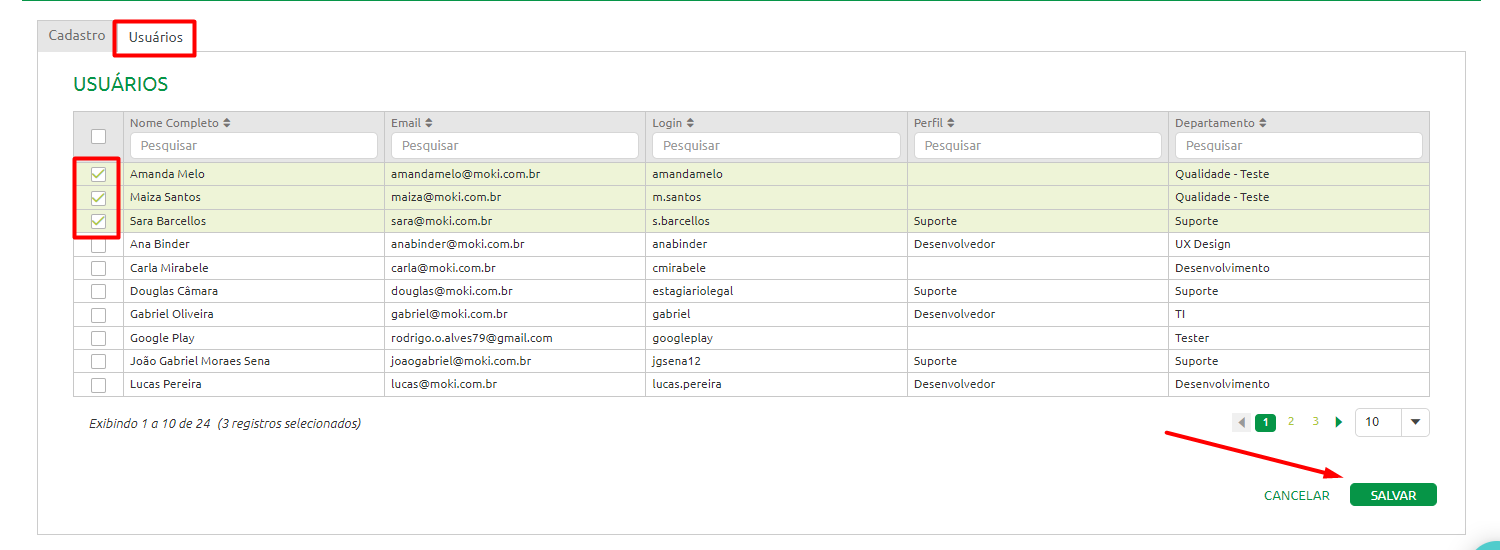
Task: Go to page 2 of results
Action: point(1291,422)
